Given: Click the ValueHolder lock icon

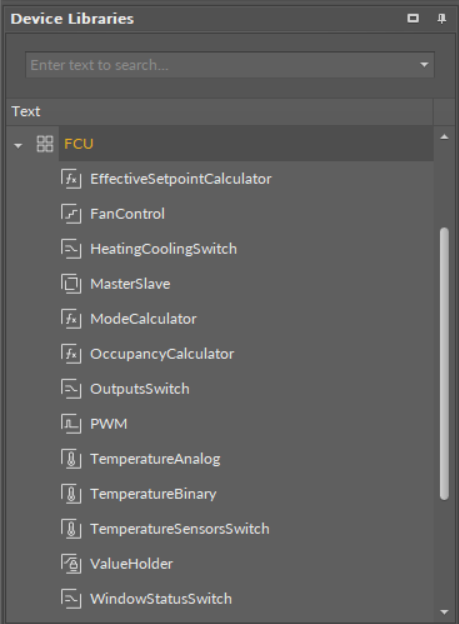Looking at the screenshot, I should [x=71, y=564].
